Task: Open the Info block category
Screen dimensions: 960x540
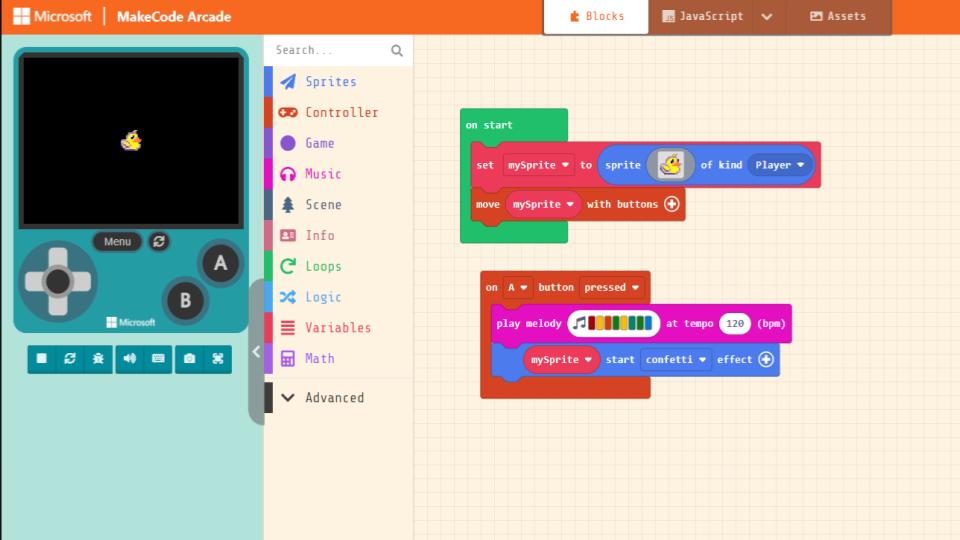Action: point(339,235)
